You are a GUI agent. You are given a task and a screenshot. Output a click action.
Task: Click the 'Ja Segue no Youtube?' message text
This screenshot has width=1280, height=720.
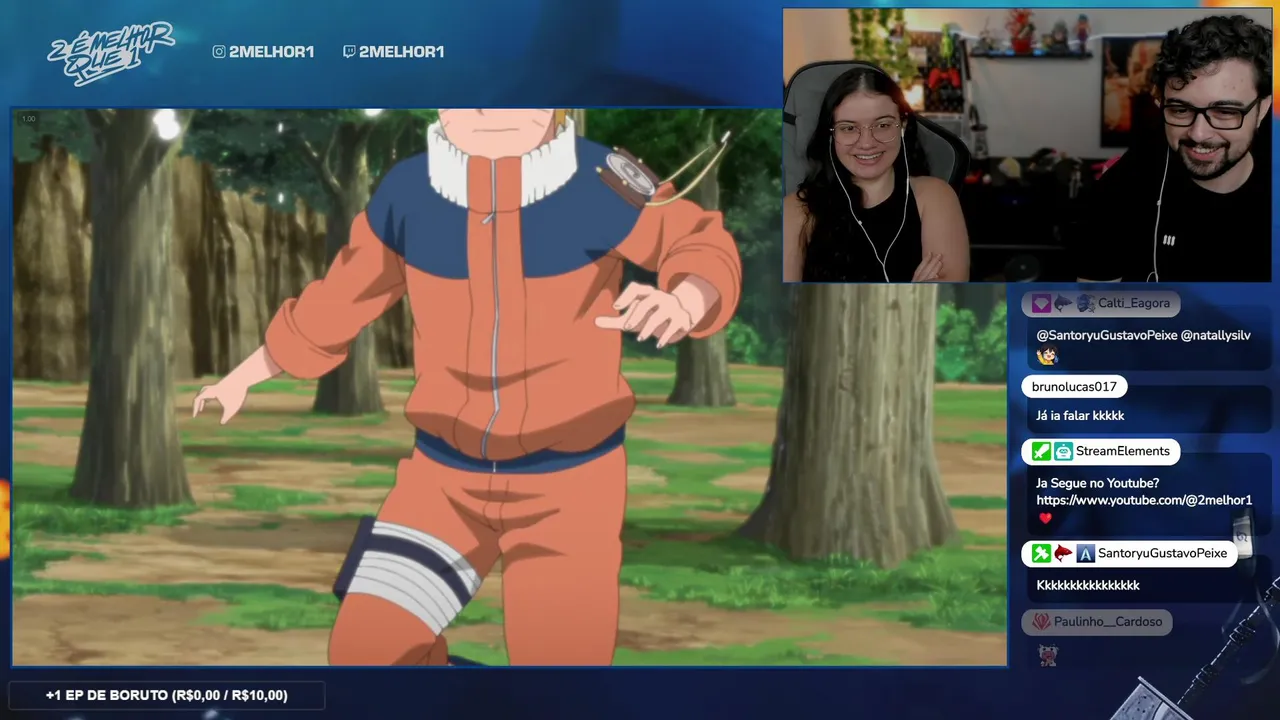click(x=1097, y=483)
